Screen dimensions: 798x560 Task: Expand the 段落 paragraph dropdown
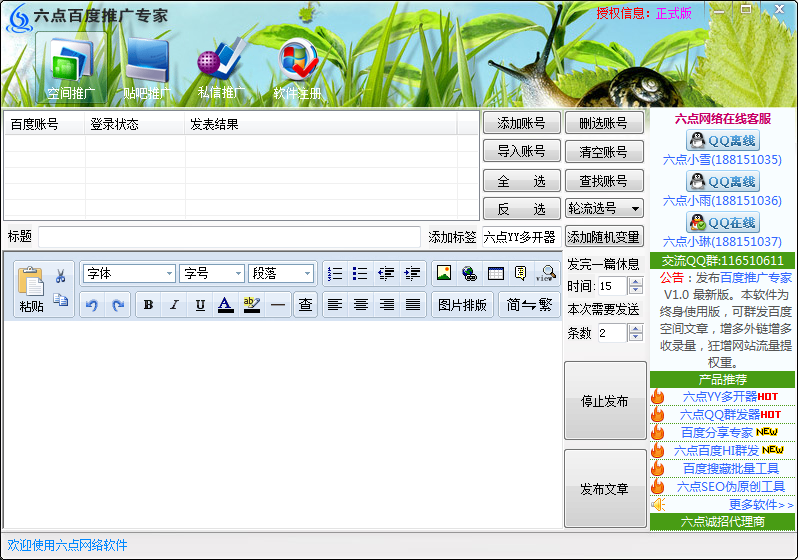point(281,273)
